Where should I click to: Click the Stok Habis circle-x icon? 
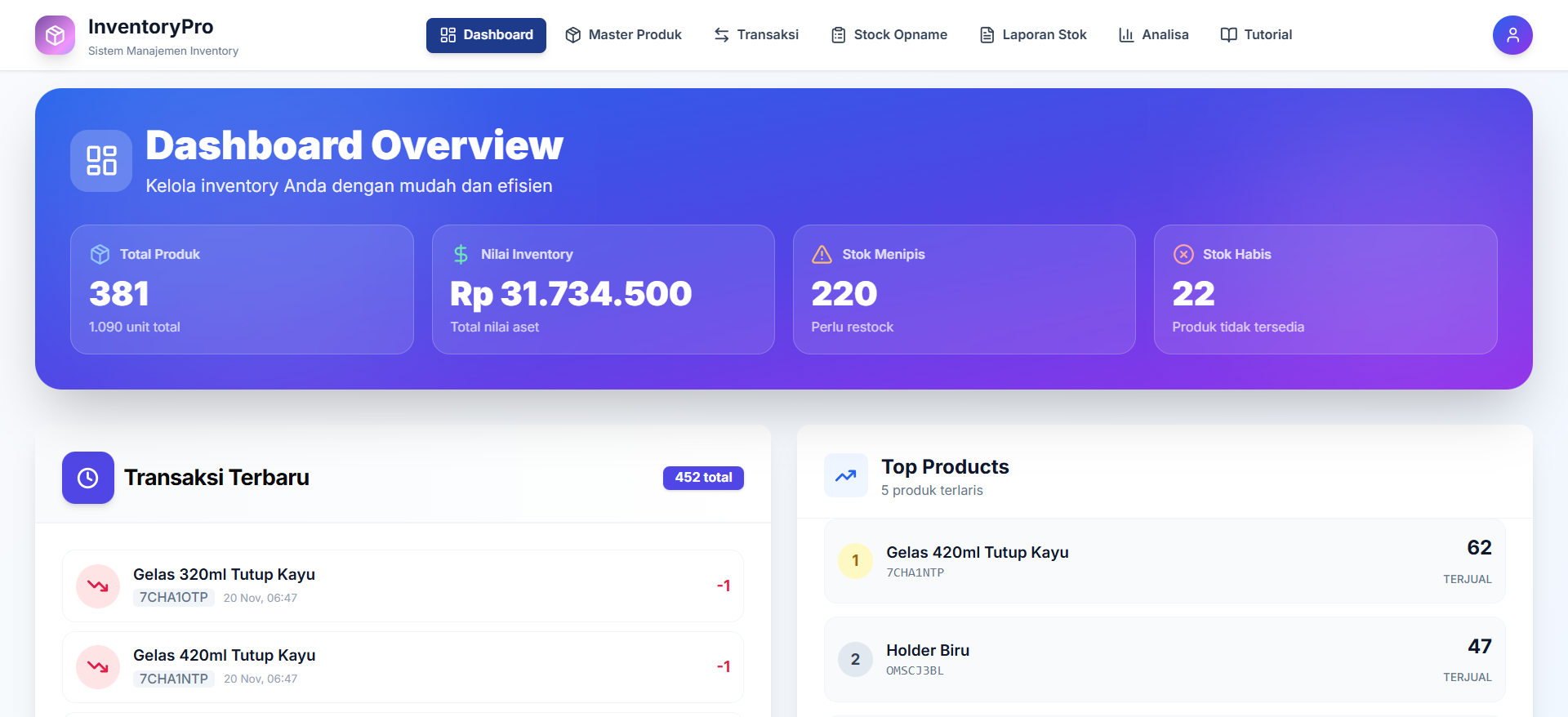(1183, 255)
